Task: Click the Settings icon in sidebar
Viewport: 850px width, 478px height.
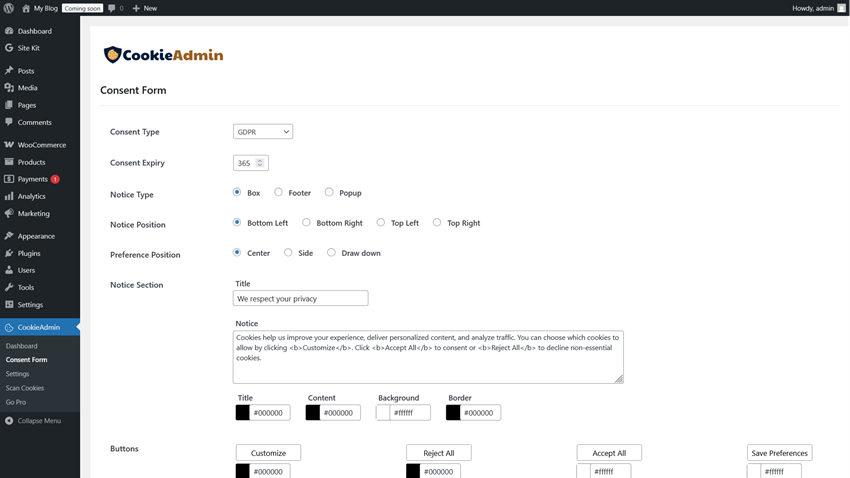Action: [9, 305]
